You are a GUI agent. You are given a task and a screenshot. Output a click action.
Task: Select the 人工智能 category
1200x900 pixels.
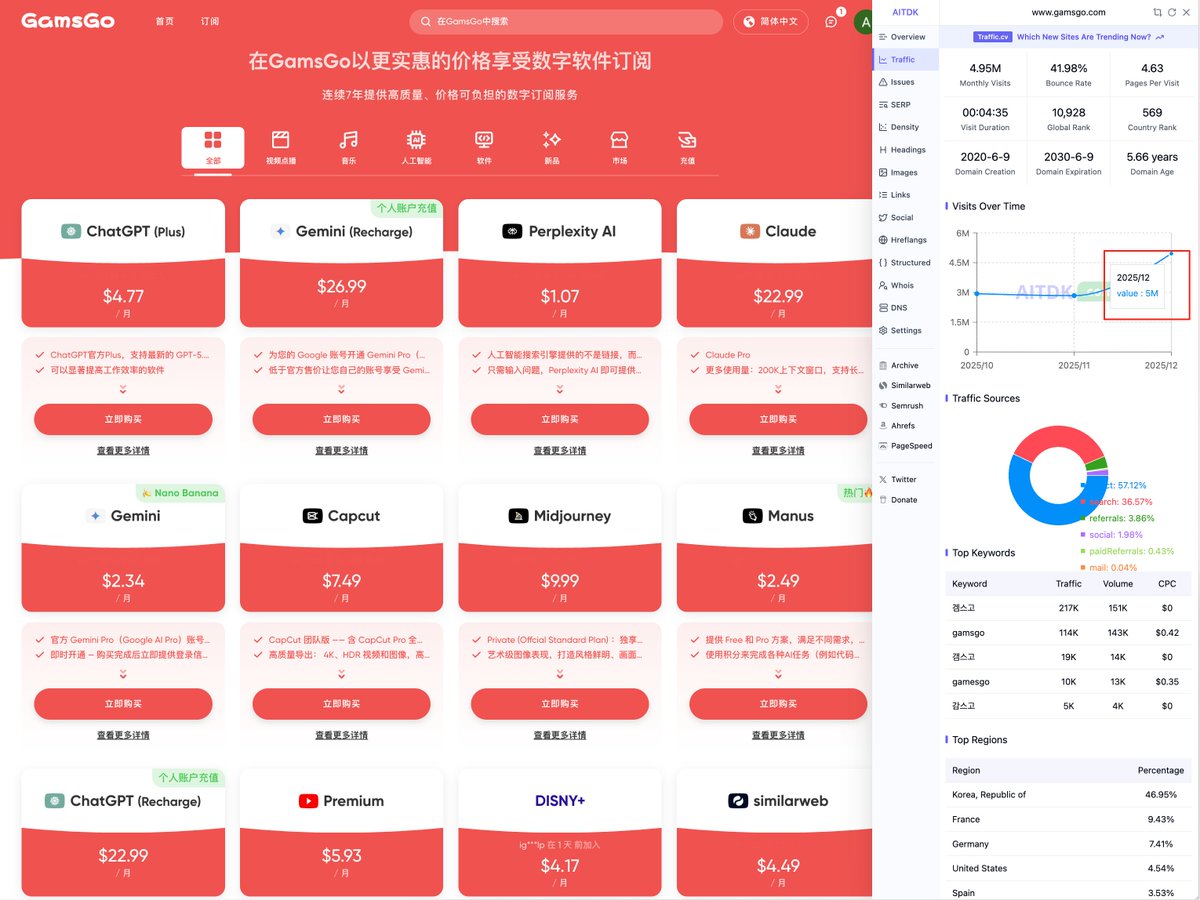pyautogui.click(x=416, y=147)
